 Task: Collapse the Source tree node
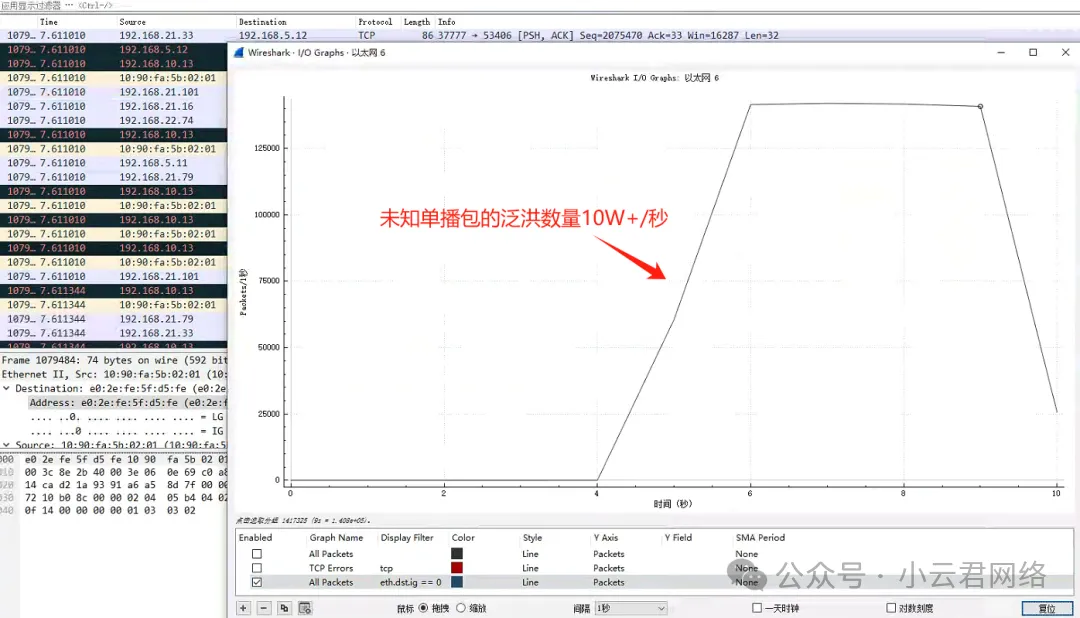[x=6, y=445]
